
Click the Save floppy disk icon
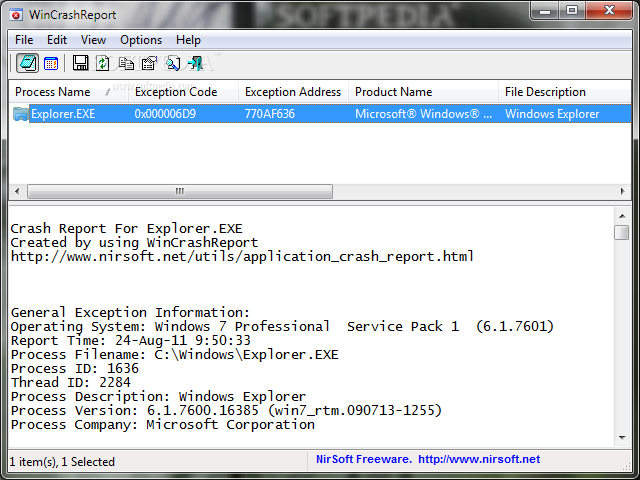pyautogui.click(x=80, y=63)
